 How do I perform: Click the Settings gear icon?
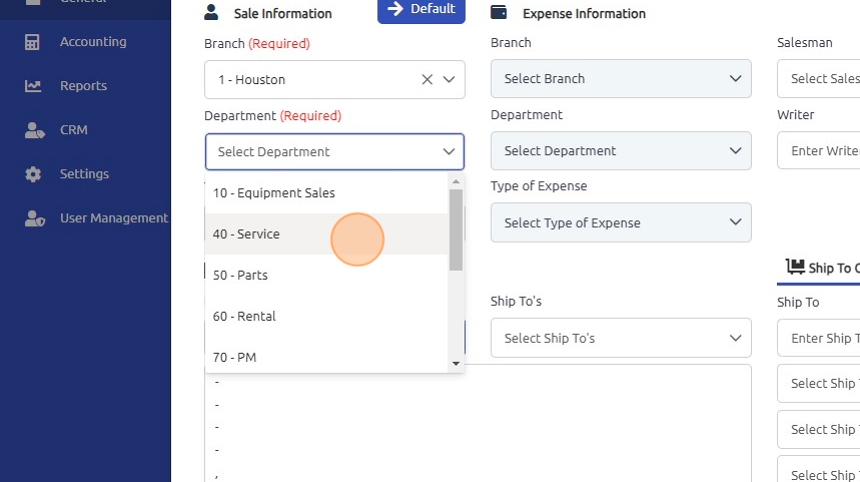33,174
